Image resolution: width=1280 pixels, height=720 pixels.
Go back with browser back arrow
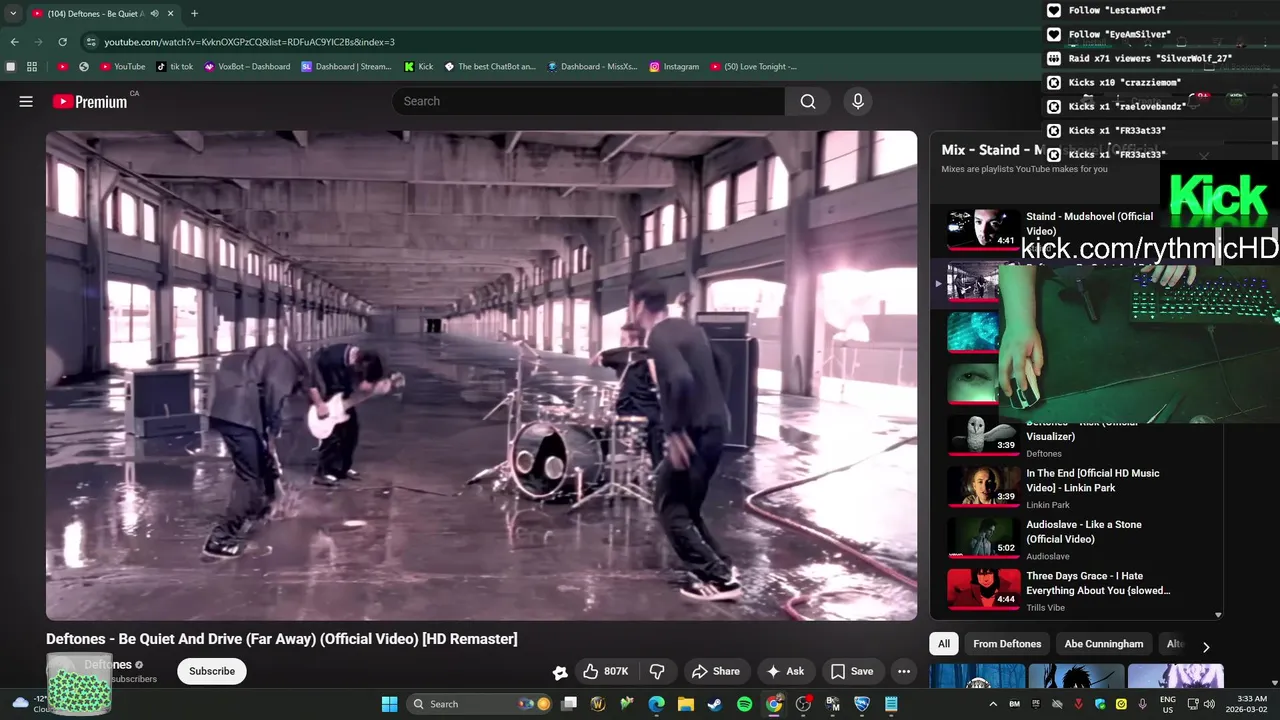tap(14, 42)
